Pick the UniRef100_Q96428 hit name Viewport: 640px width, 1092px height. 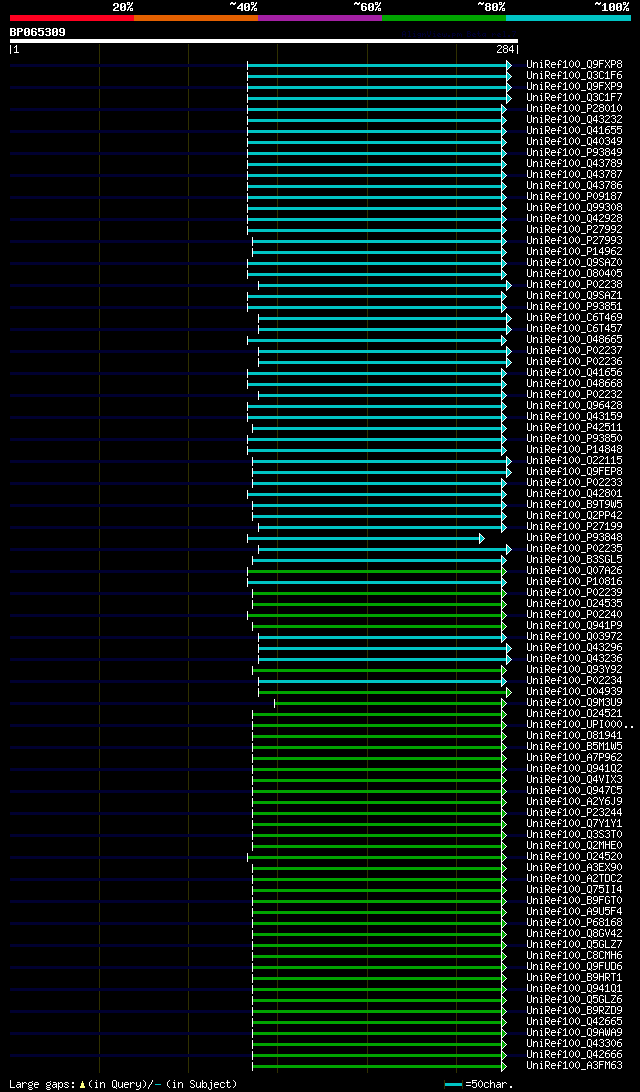[575, 405]
